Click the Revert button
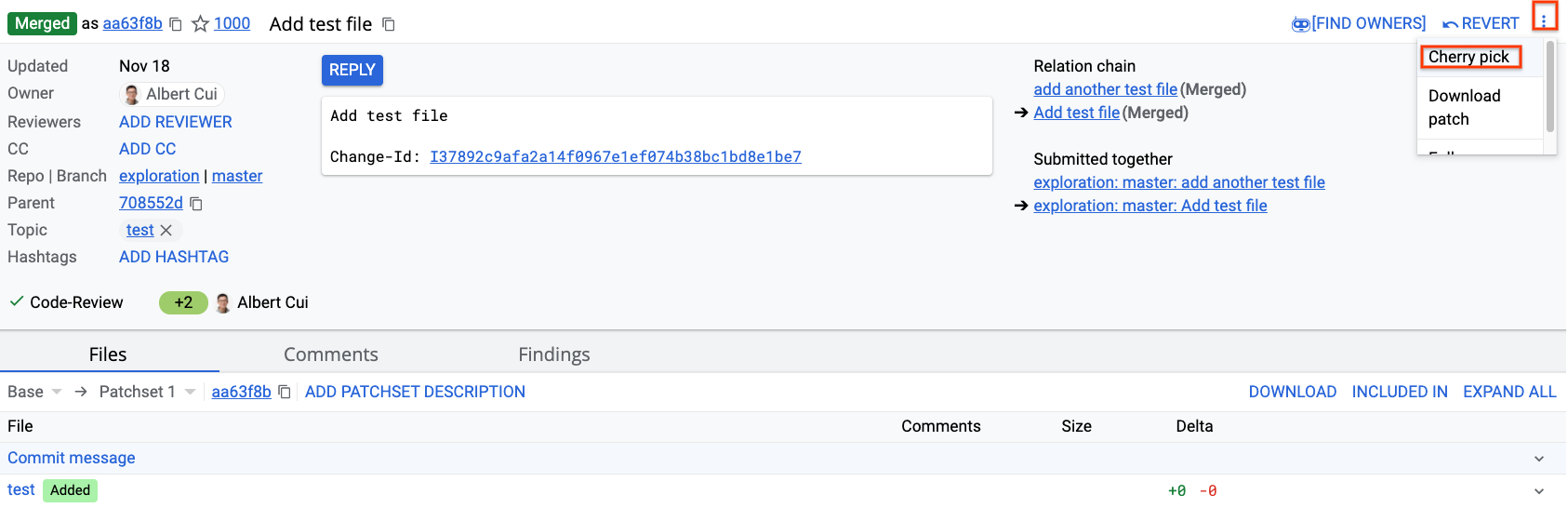Viewport: 1568px width, 508px height. pyautogui.click(x=1481, y=23)
